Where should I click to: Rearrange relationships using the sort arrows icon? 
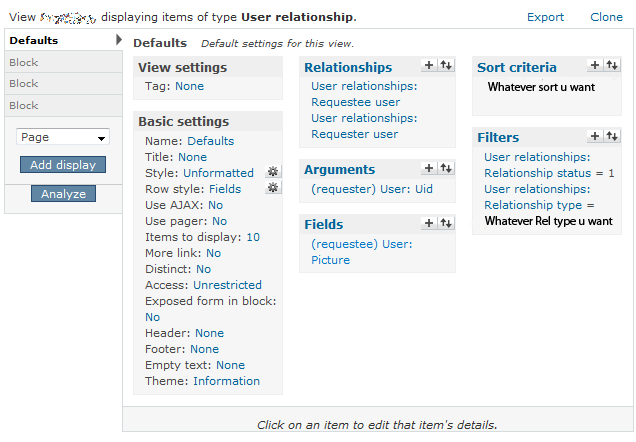click(446, 65)
